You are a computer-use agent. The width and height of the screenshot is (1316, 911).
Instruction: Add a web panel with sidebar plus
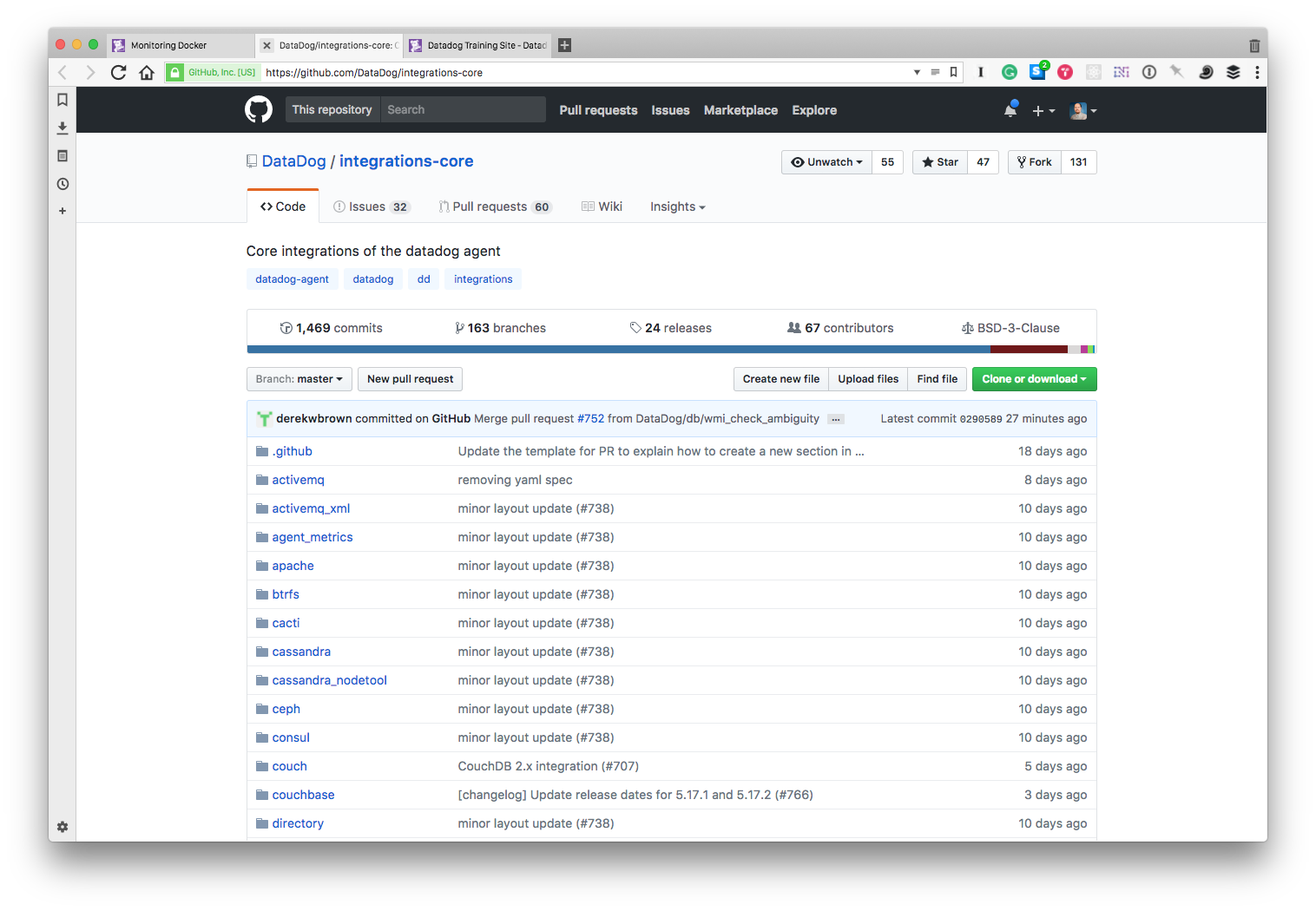point(63,211)
